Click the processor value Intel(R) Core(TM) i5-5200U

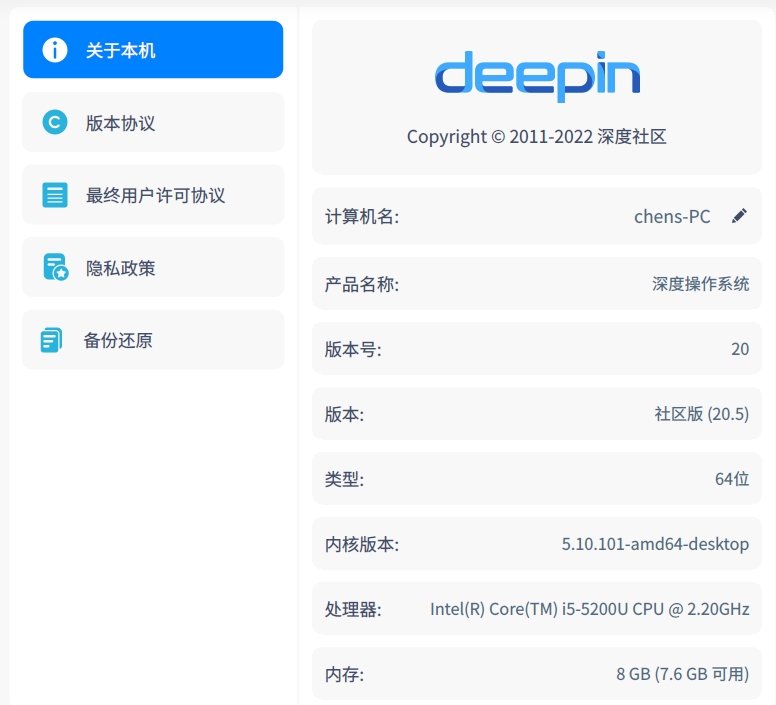(x=529, y=609)
